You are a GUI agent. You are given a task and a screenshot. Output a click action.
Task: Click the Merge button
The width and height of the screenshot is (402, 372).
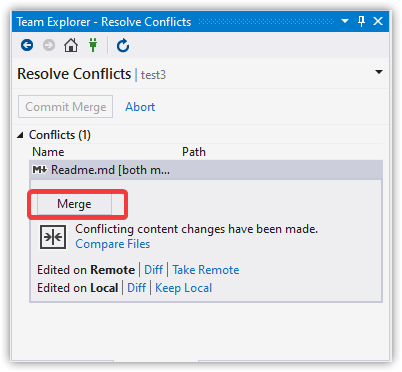click(74, 204)
